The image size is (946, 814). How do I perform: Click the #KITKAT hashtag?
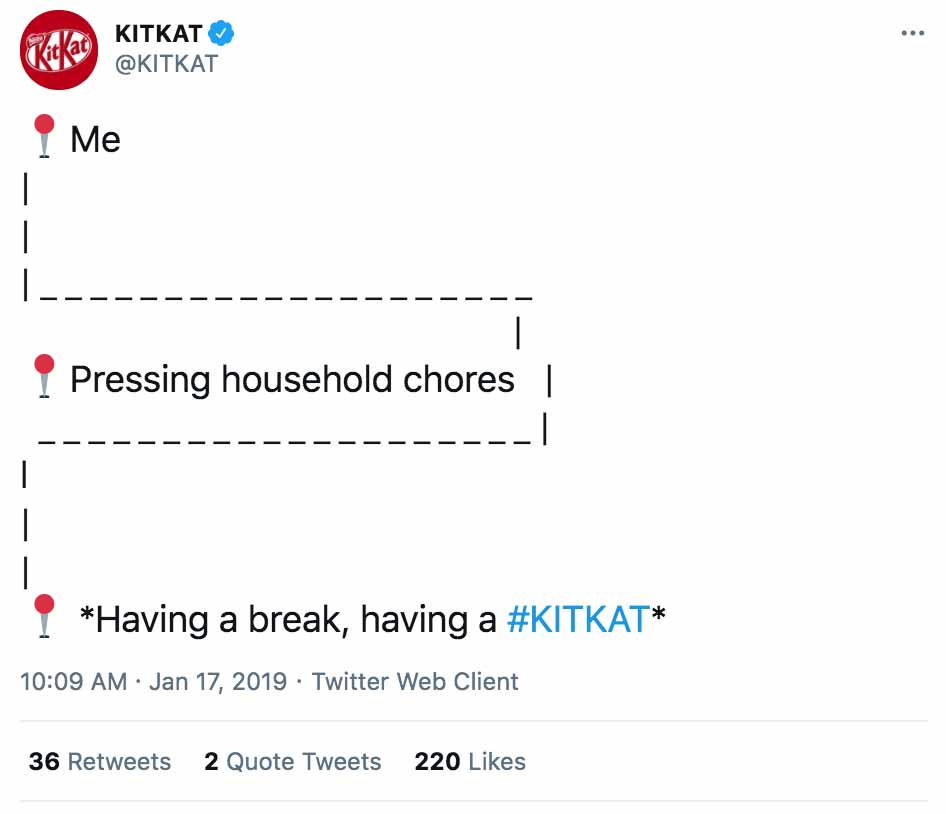[x=578, y=619]
